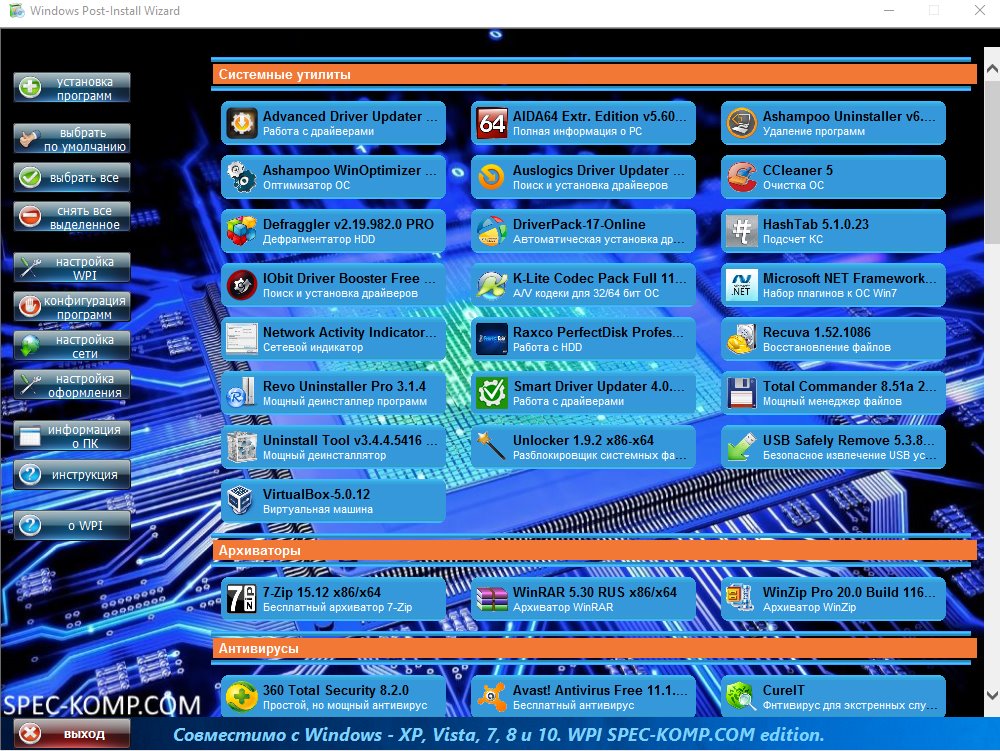
Task: Click 'Подсчет КС' description under HashTab
Action: tap(793, 240)
